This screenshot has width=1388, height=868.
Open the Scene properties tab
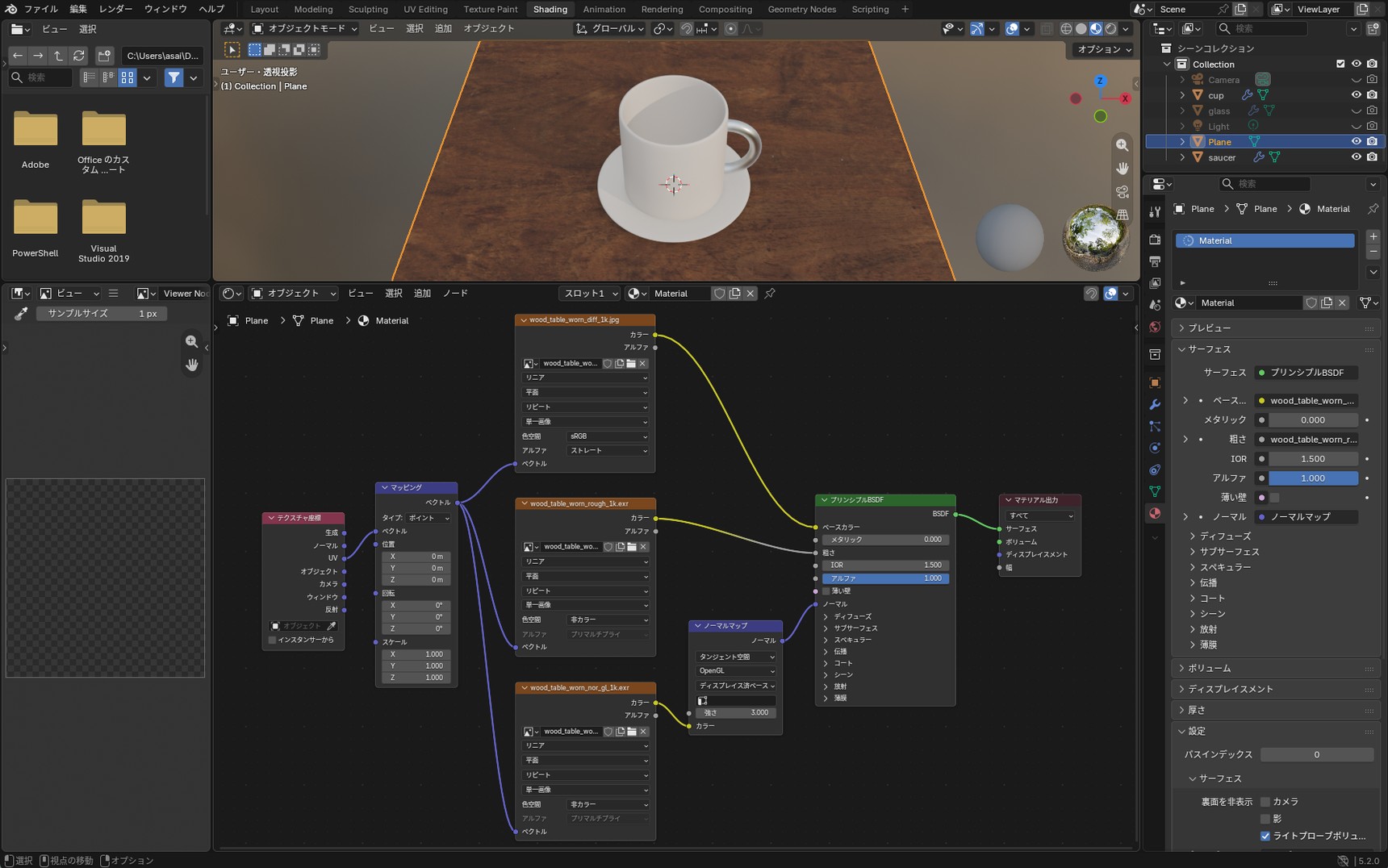point(1155,305)
